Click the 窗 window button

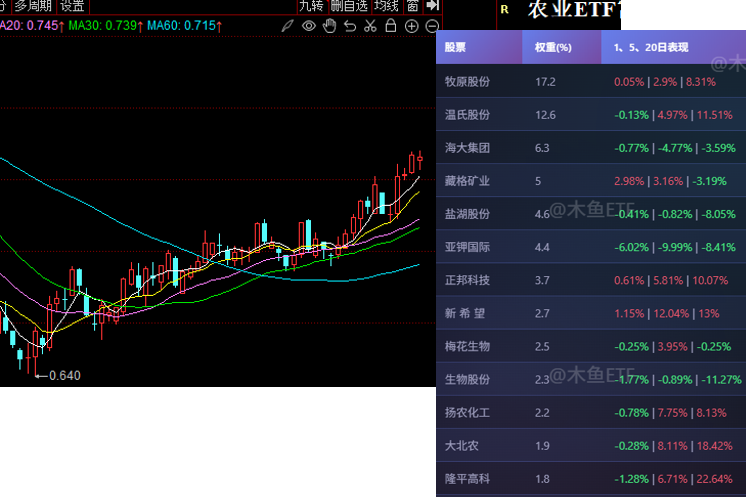(412, 6)
